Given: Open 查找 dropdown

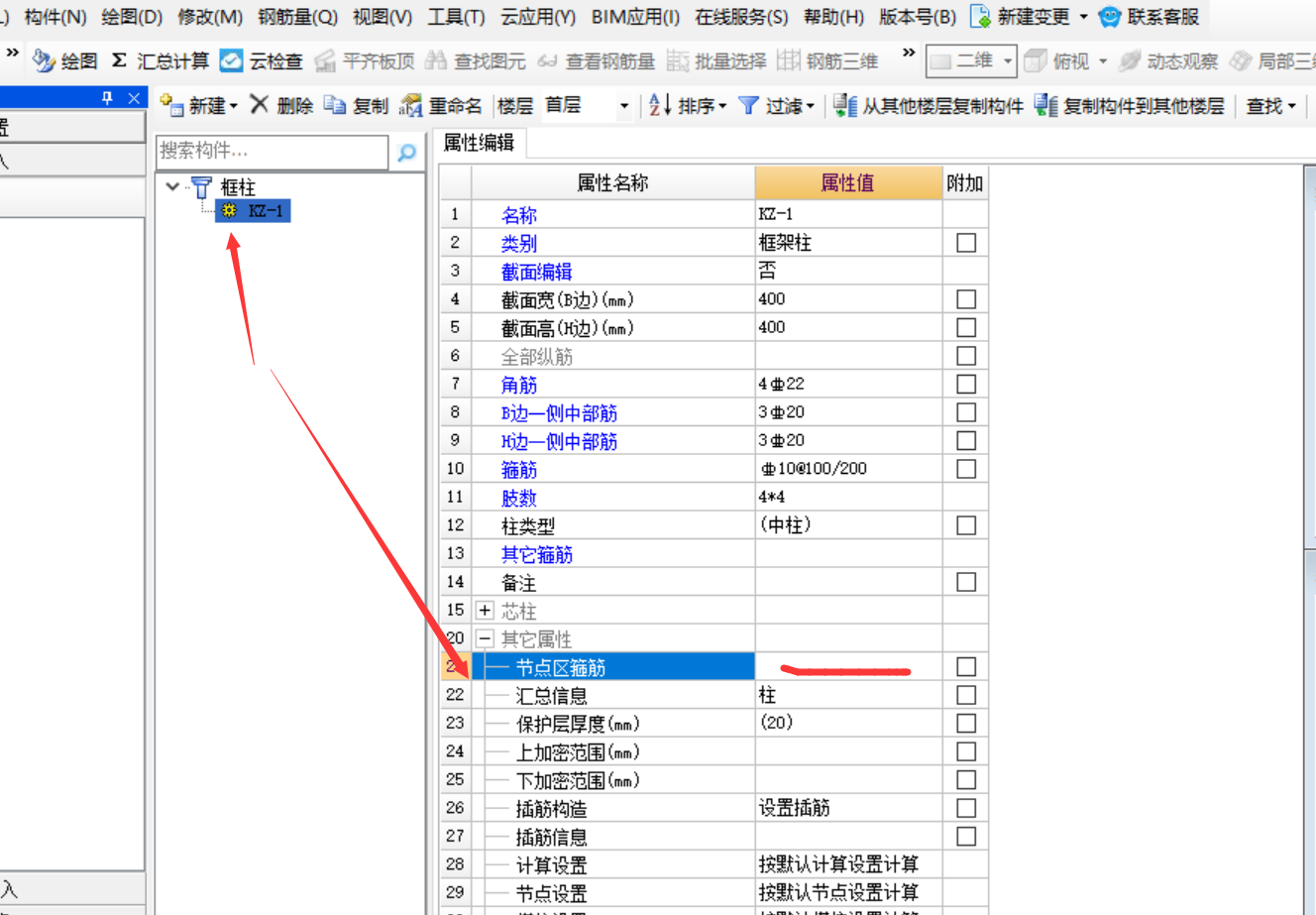Looking at the screenshot, I should [x=1271, y=106].
